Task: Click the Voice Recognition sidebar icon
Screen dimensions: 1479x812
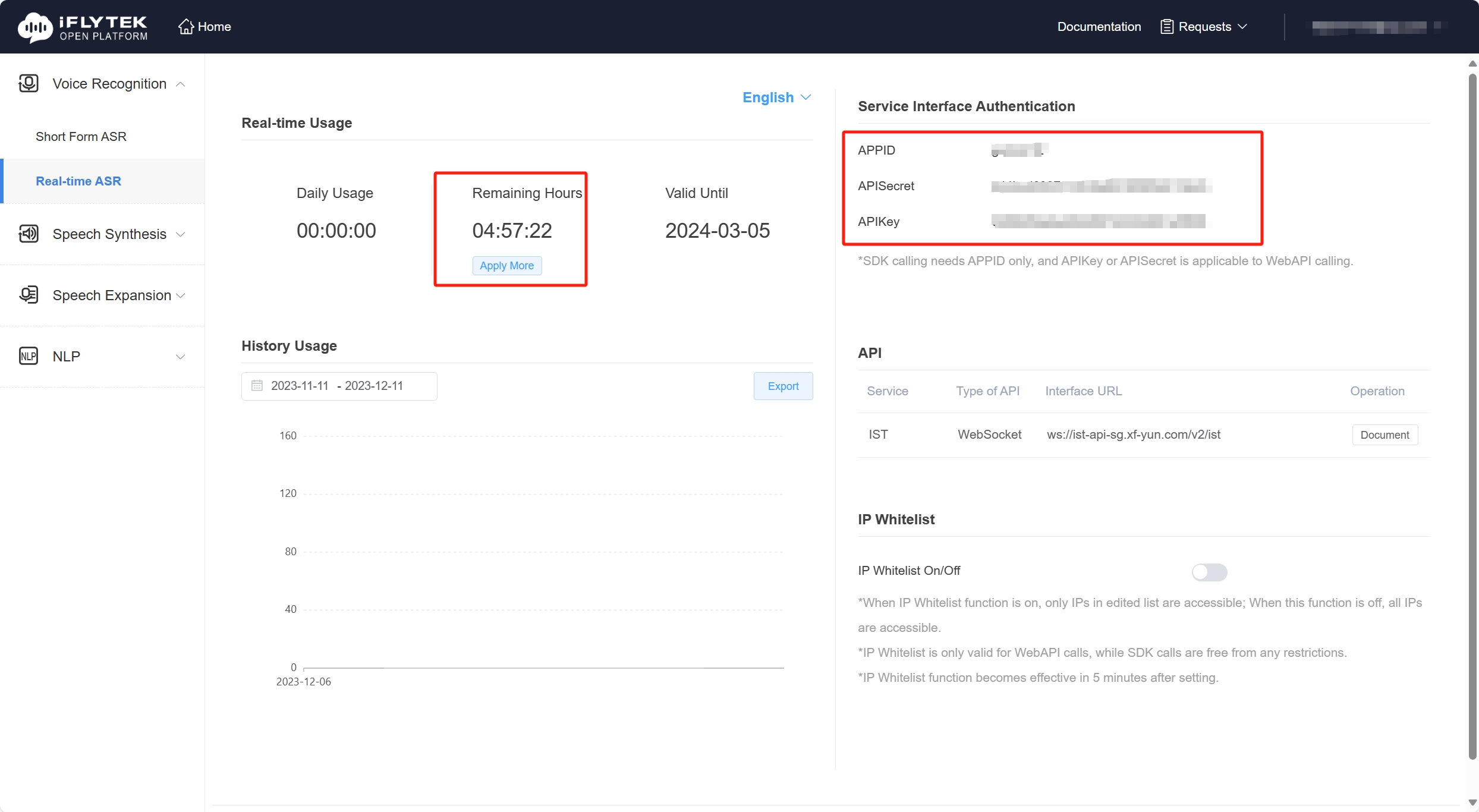Action: click(29, 83)
